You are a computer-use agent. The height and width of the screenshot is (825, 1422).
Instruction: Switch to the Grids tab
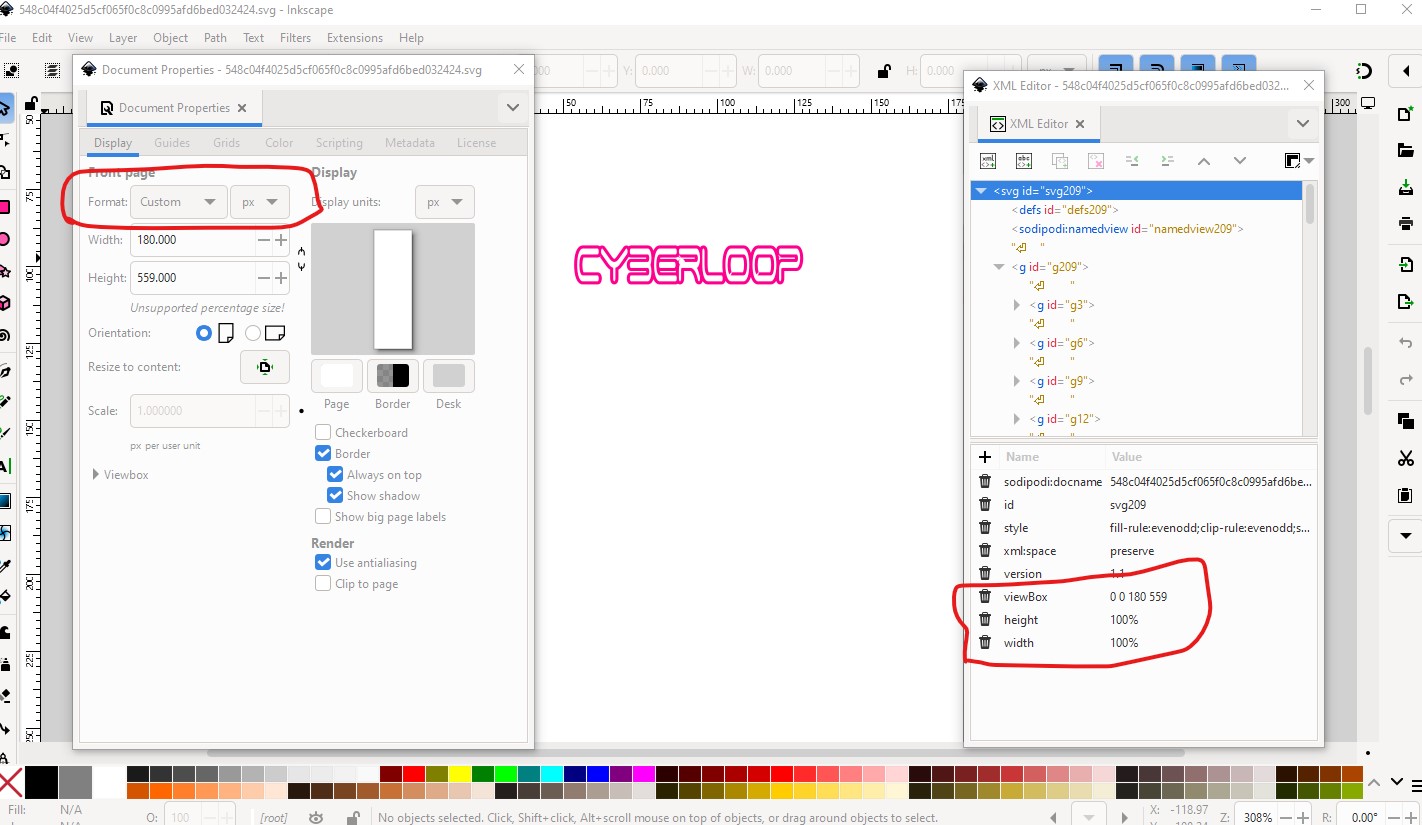227,143
